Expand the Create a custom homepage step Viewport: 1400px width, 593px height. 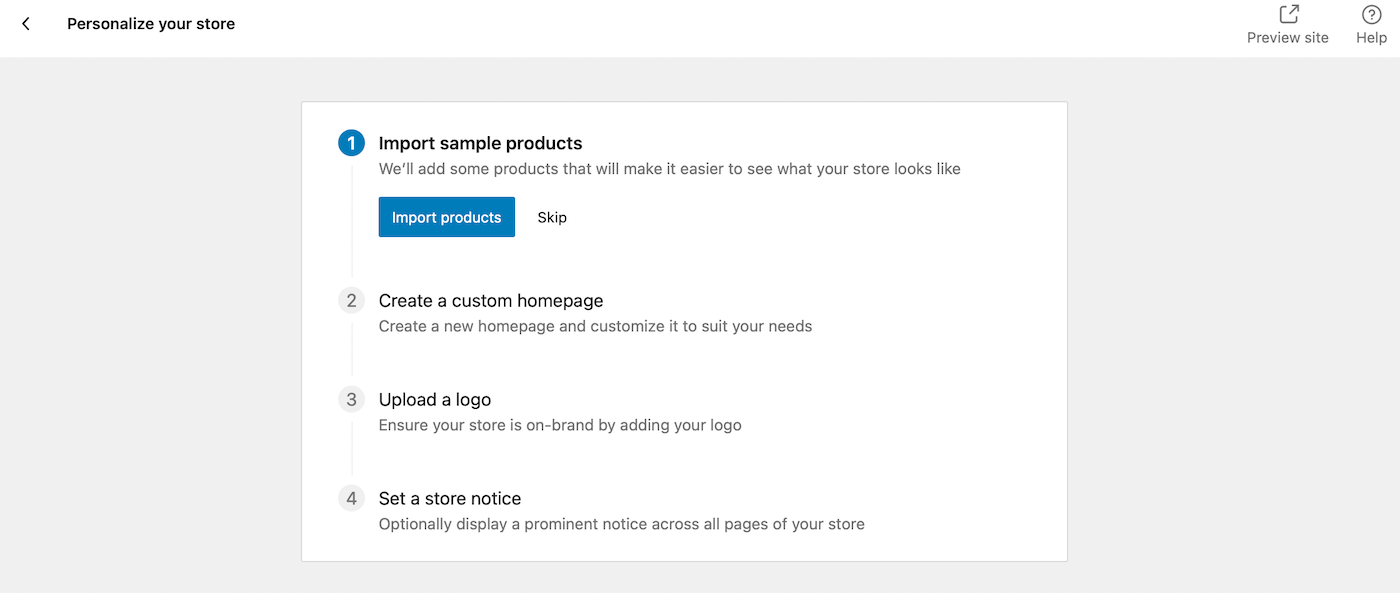(x=490, y=300)
